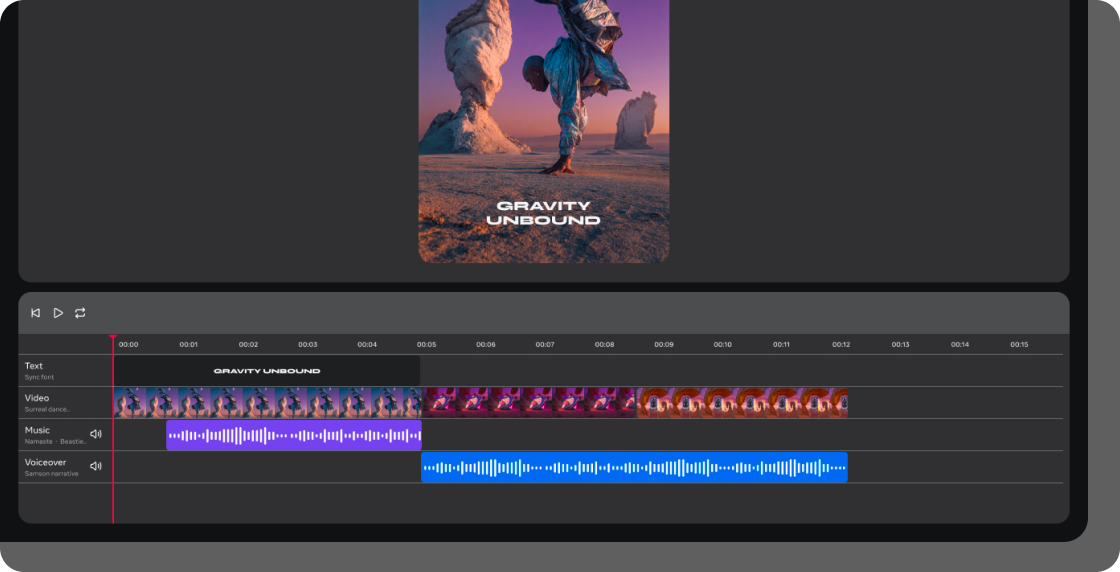1120x572 pixels.
Task: Click the 00:03 mark on the ruler
Action: (308, 344)
